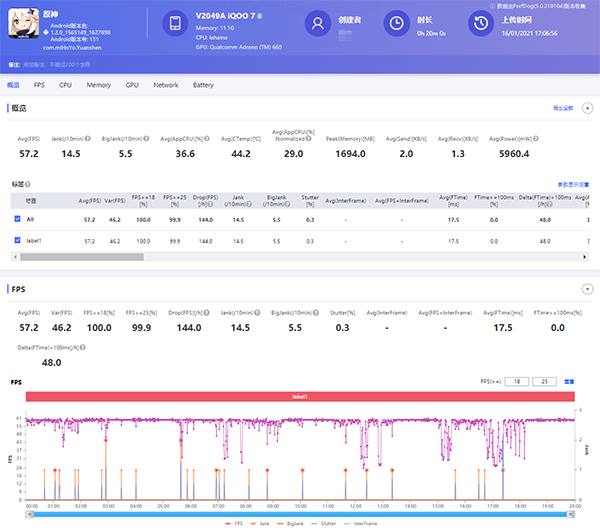The height and width of the screenshot is (528, 600).
Task: Toggle the All row checkbox
Action: [x=18, y=219]
